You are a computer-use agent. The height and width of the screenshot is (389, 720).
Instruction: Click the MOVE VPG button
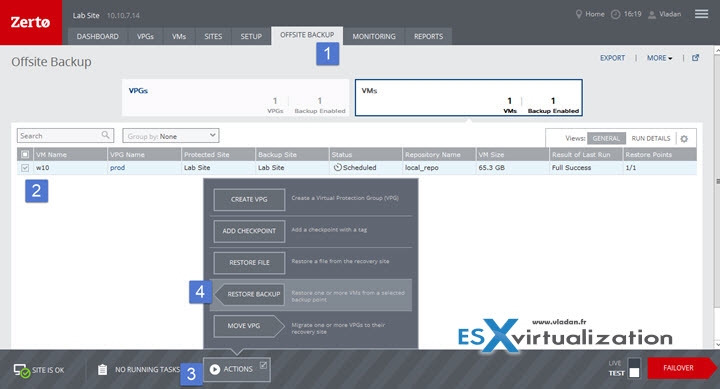pos(248,326)
